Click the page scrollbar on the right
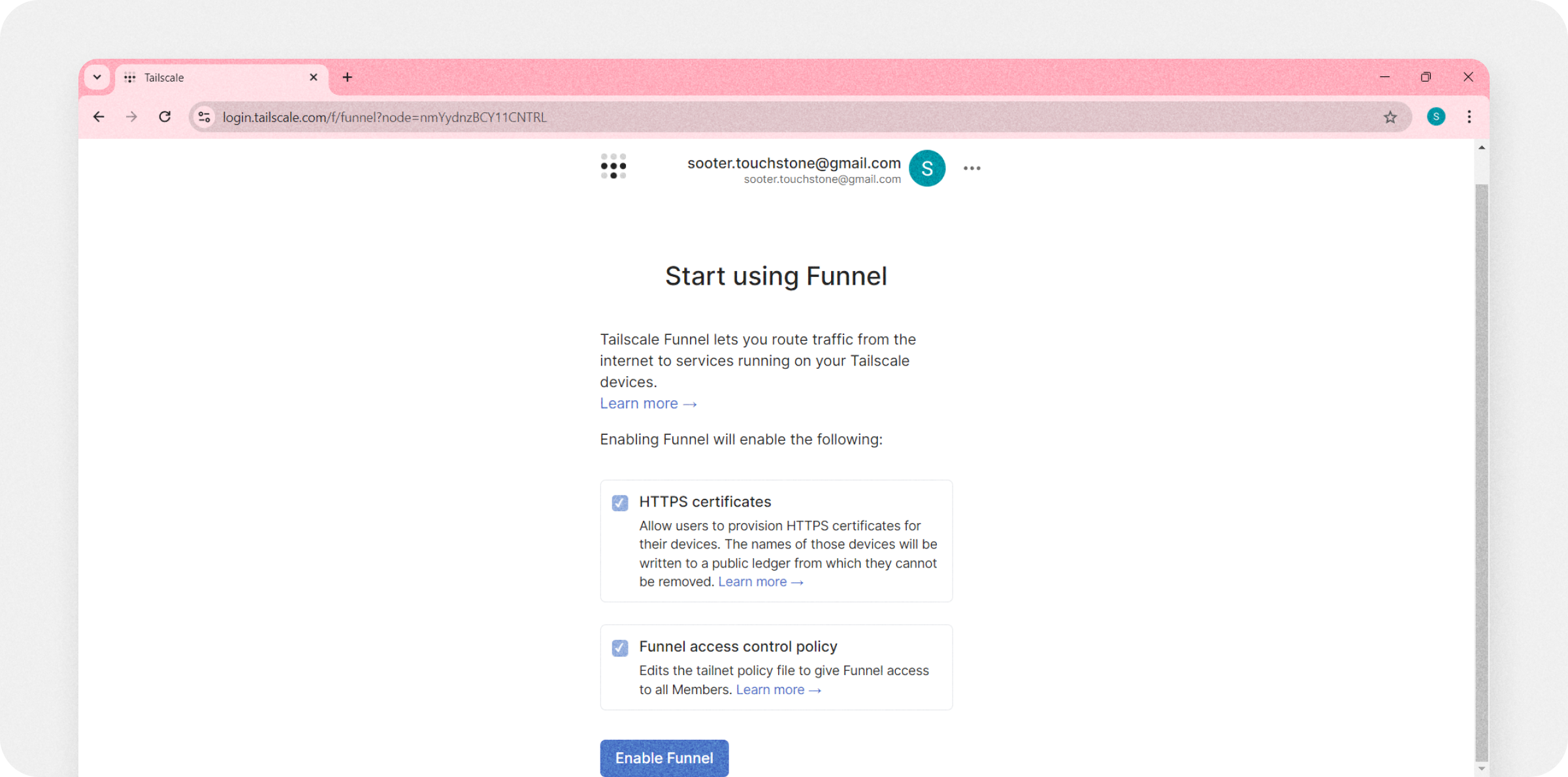1568x777 pixels. coord(1480,457)
